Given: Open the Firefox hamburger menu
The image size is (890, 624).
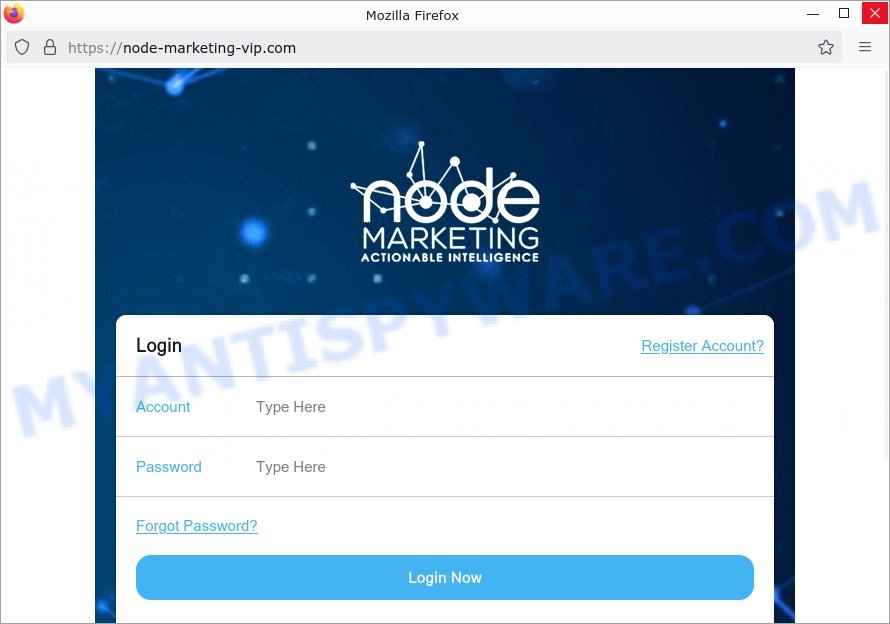Looking at the screenshot, I should [864, 47].
